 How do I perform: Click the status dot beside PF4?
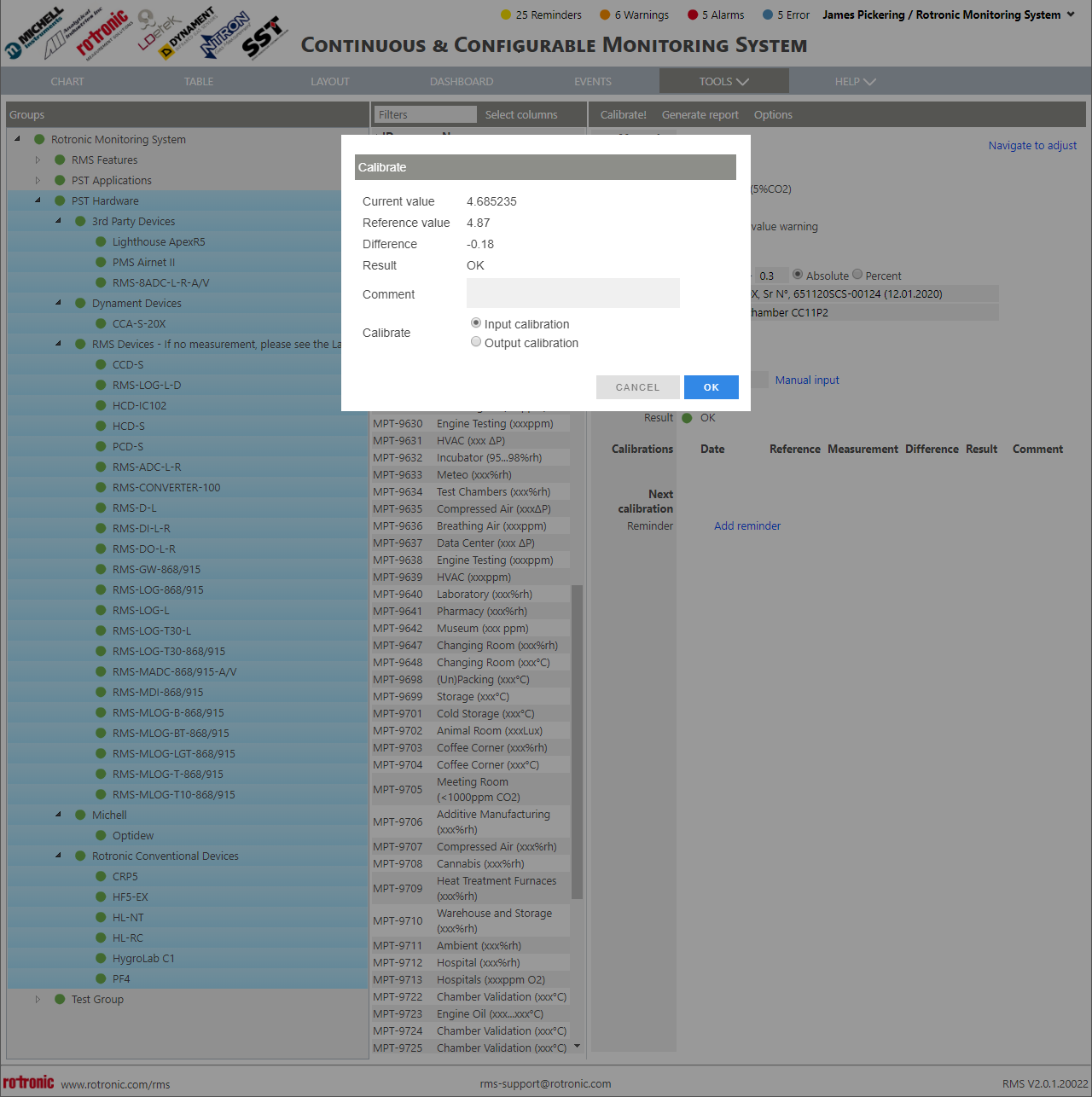click(x=101, y=978)
